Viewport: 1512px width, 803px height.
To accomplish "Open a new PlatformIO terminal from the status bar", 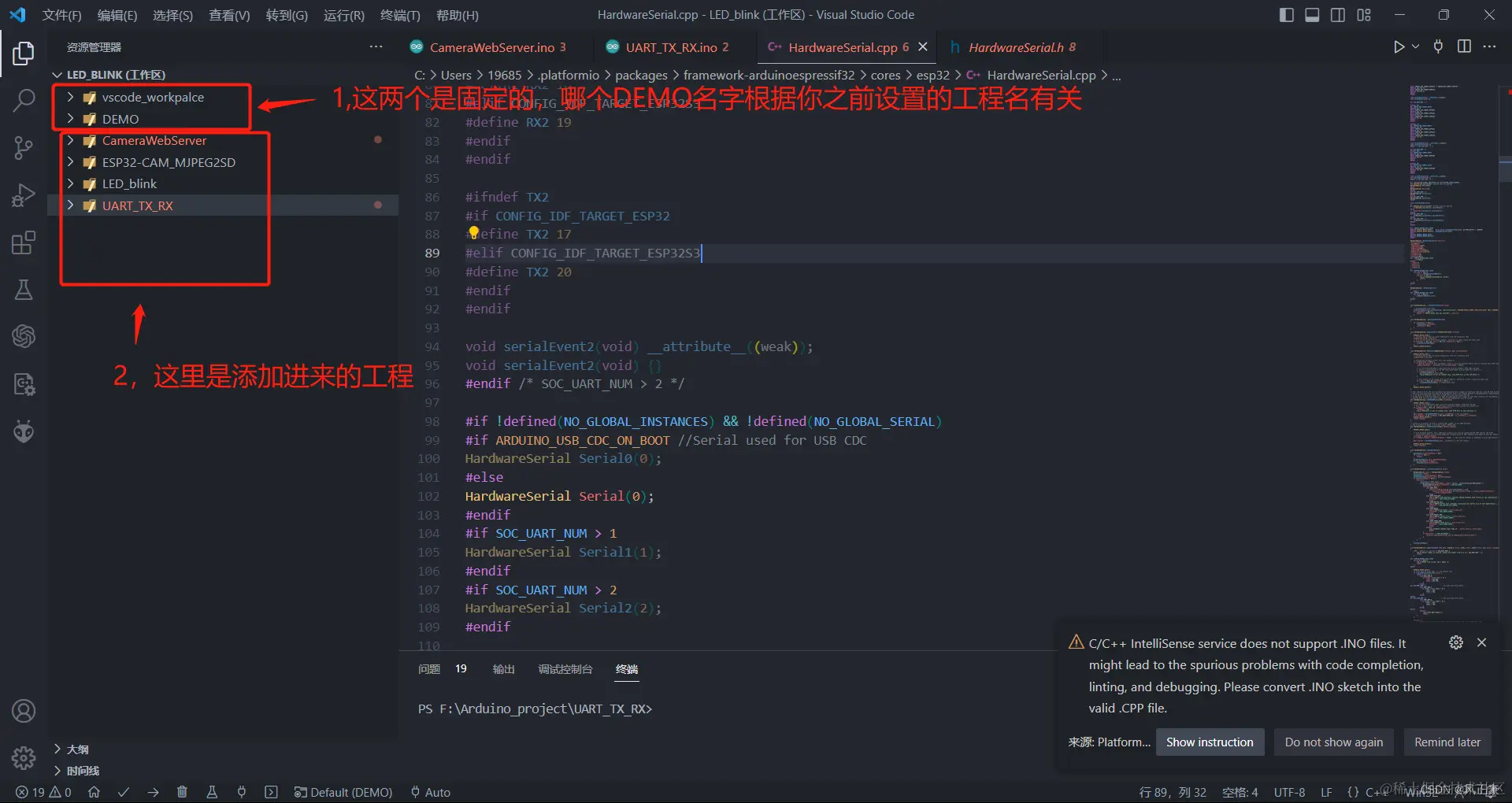I will pyautogui.click(x=271, y=792).
